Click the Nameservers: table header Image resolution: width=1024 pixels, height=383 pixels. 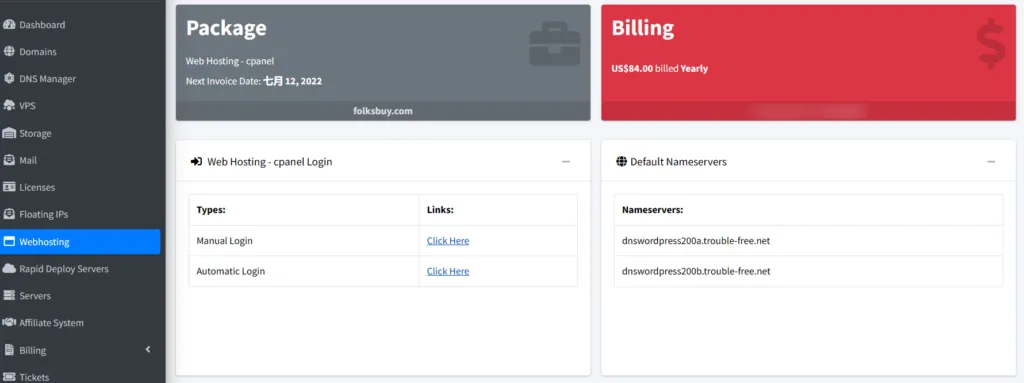(x=652, y=210)
